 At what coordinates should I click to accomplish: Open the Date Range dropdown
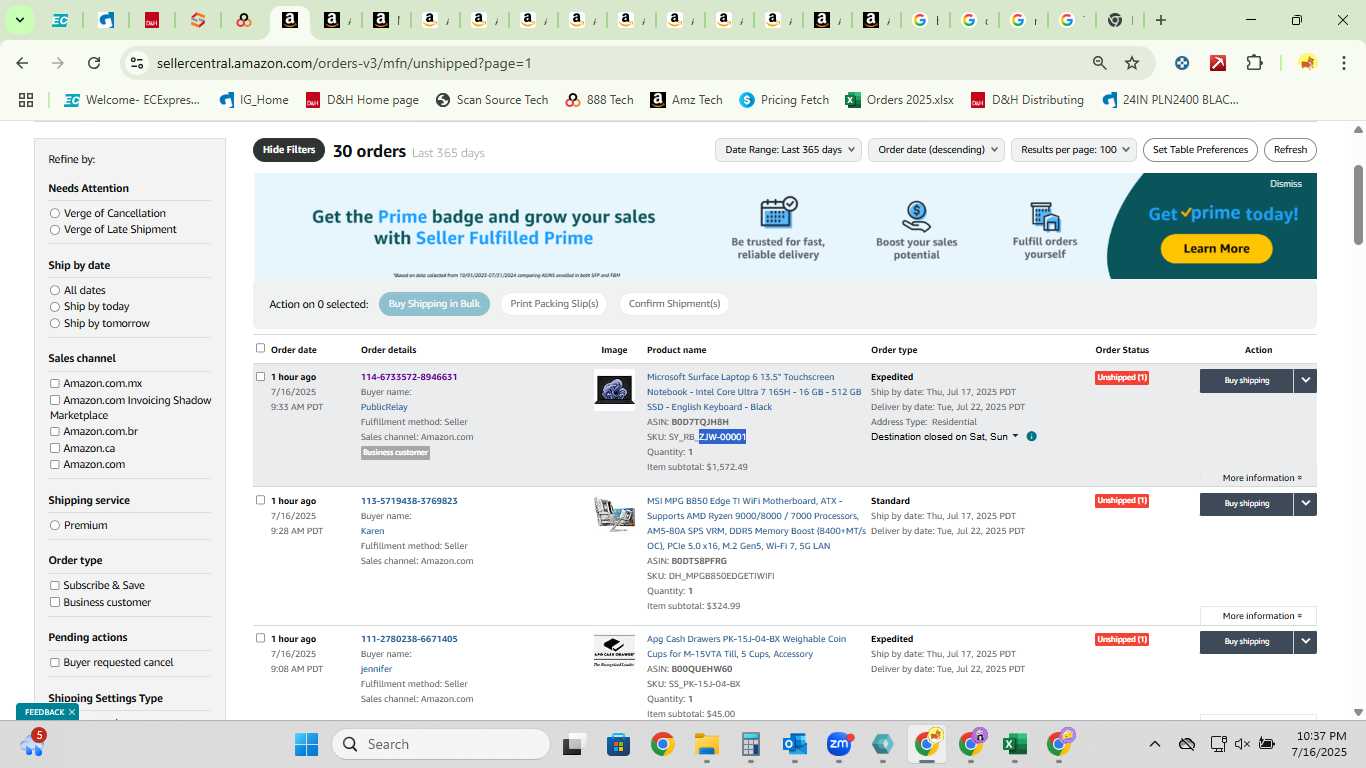[x=788, y=150]
